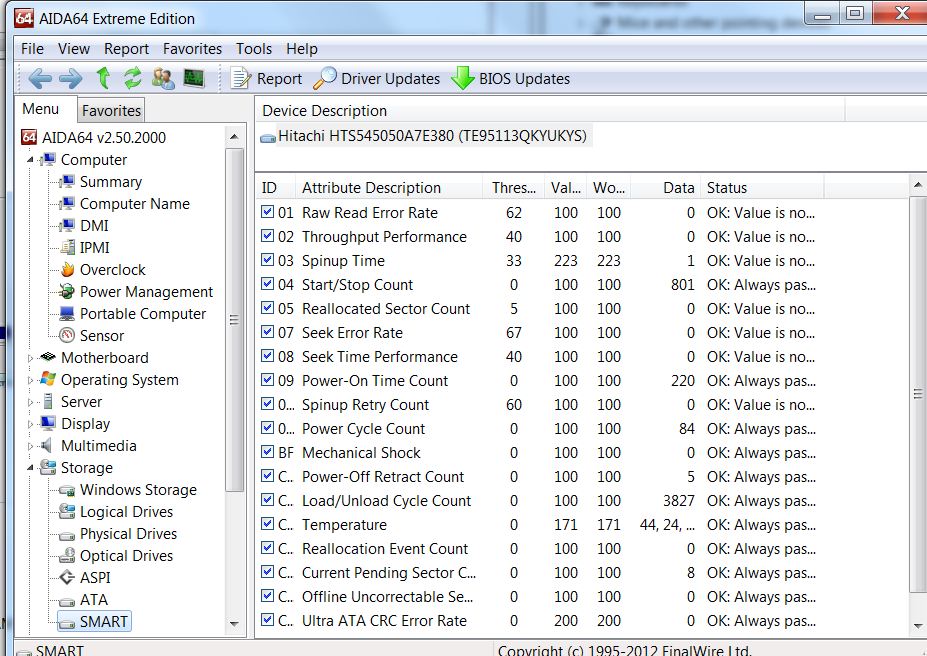This screenshot has height=656, width=927.
Task: Select the Summary tree item
Action: coord(111,182)
